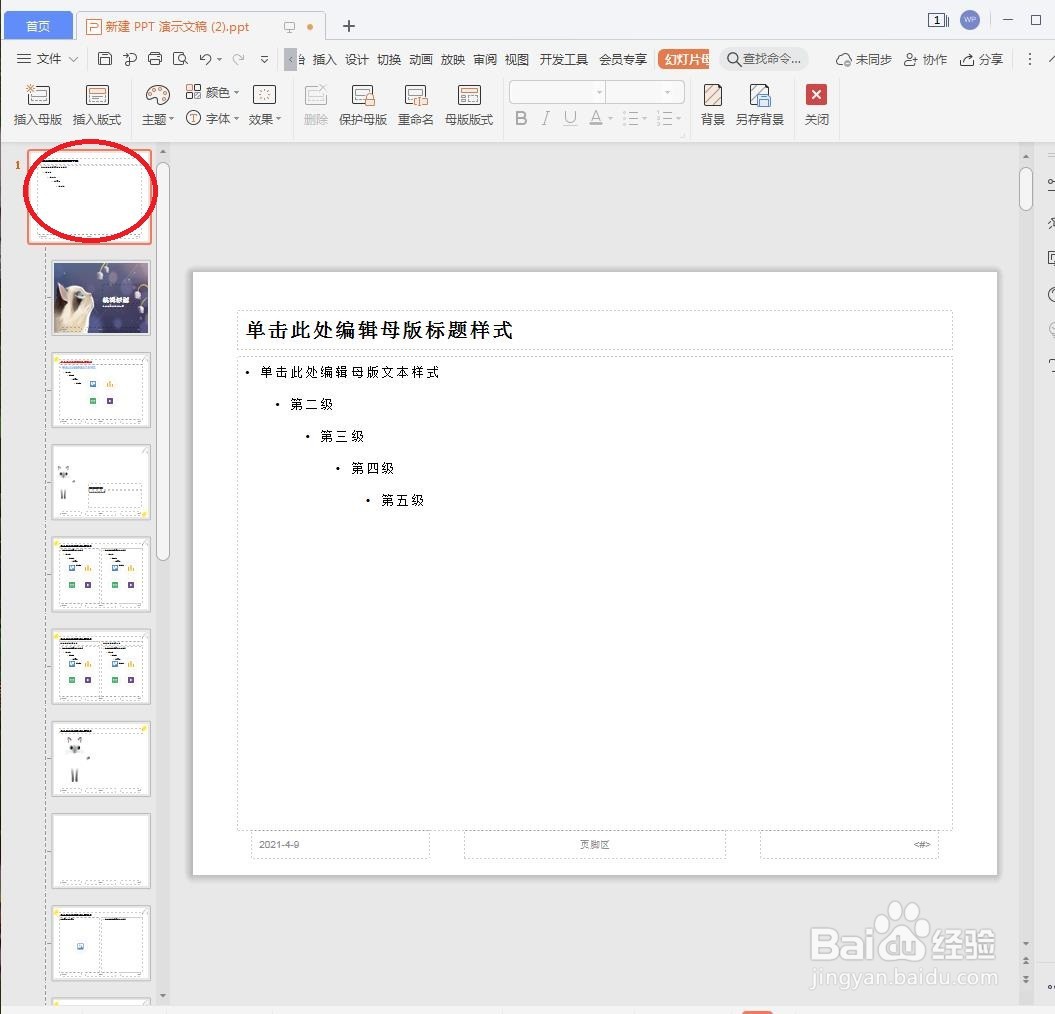1055x1014 pixels.
Task: Click the 第五级 fifth-level text
Action: tap(402, 501)
